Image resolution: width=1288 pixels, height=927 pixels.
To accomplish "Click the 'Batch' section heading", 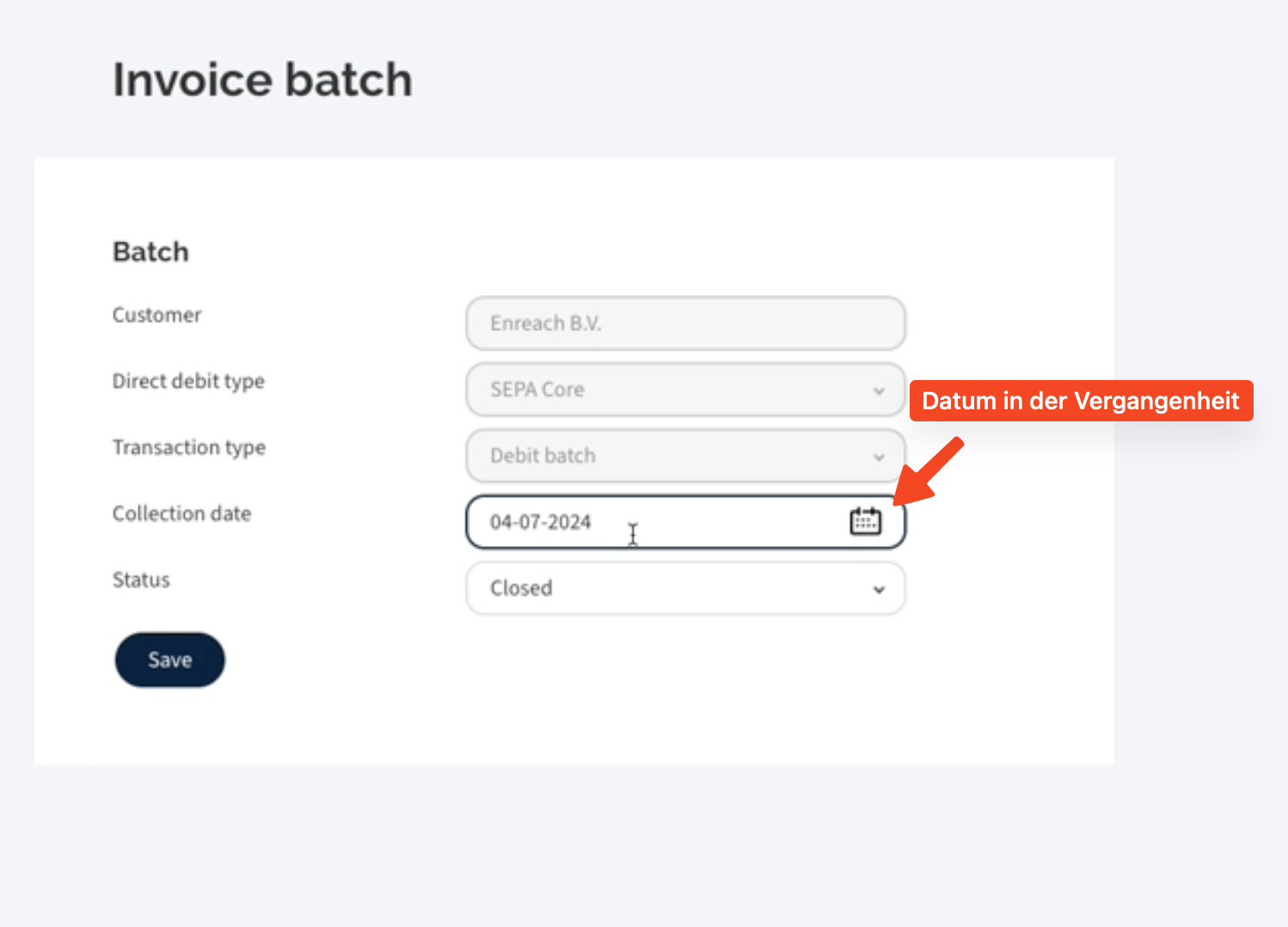I will tap(150, 252).
